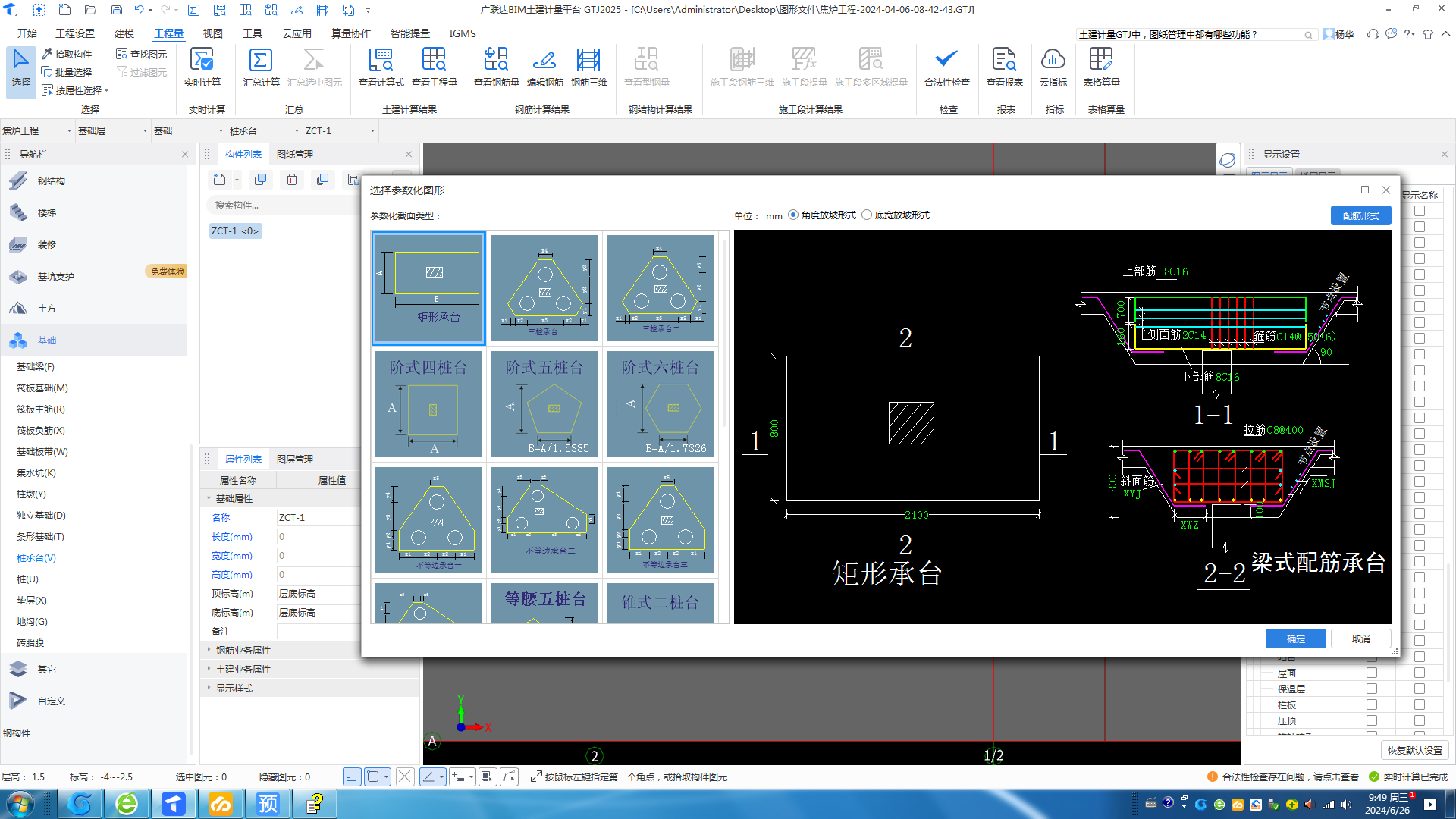Toggle 保温层 show-name checkbox

pos(1419,689)
